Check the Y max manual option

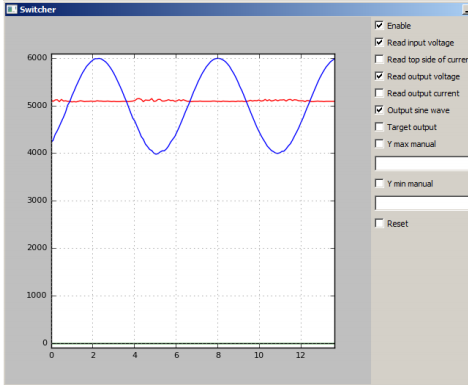click(x=379, y=144)
